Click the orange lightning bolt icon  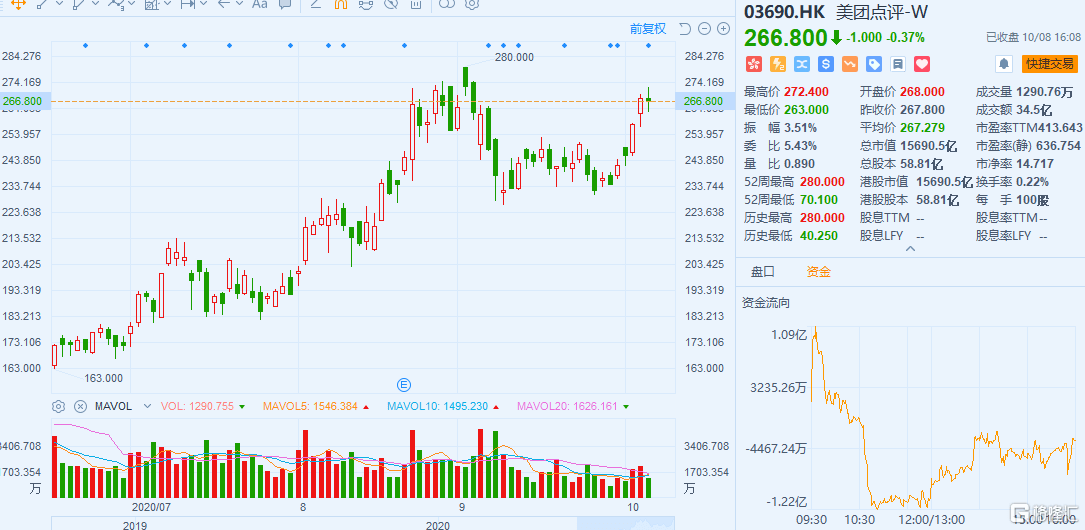(777, 64)
